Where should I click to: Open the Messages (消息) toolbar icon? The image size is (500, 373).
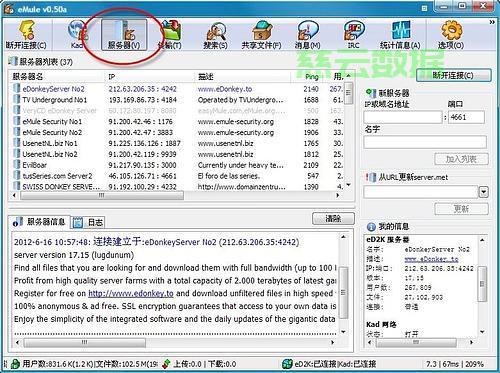pyautogui.click(x=307, y=35)
